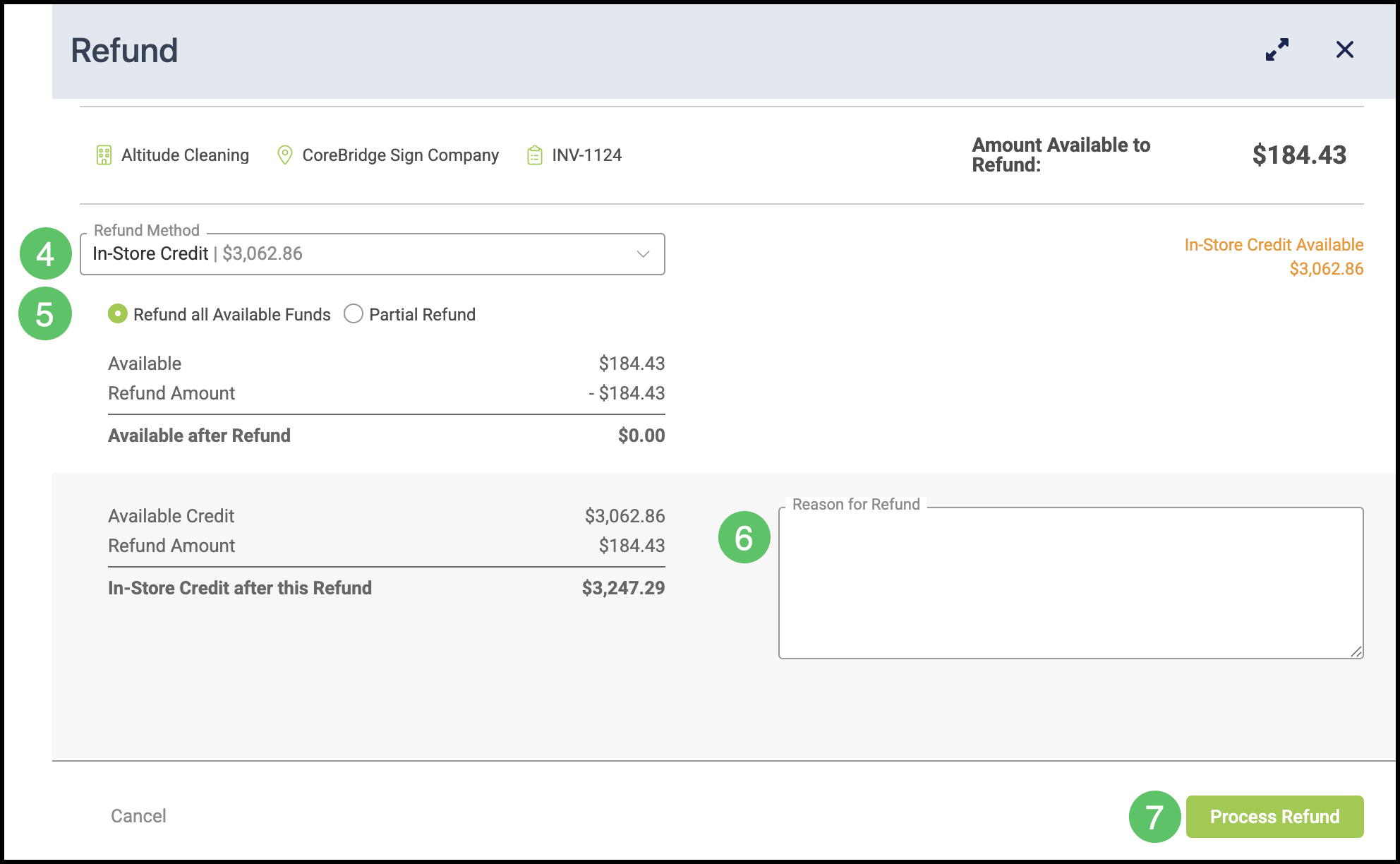Click the - $184.43 Refund Amount value
This screenshot has width=1400, height=864.
coord(627,393)
